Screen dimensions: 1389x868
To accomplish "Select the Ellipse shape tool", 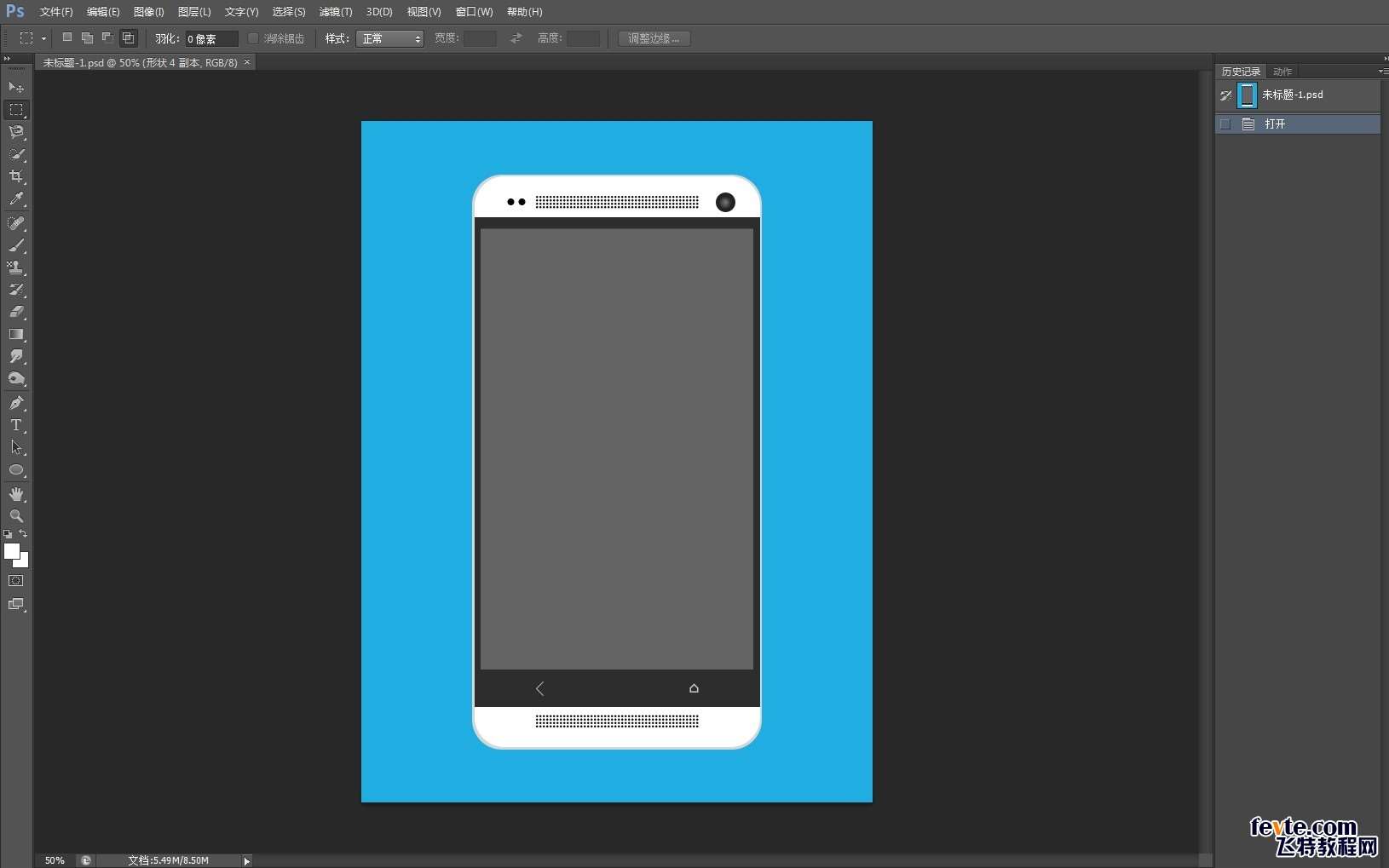I will click(x=16, y=470).
